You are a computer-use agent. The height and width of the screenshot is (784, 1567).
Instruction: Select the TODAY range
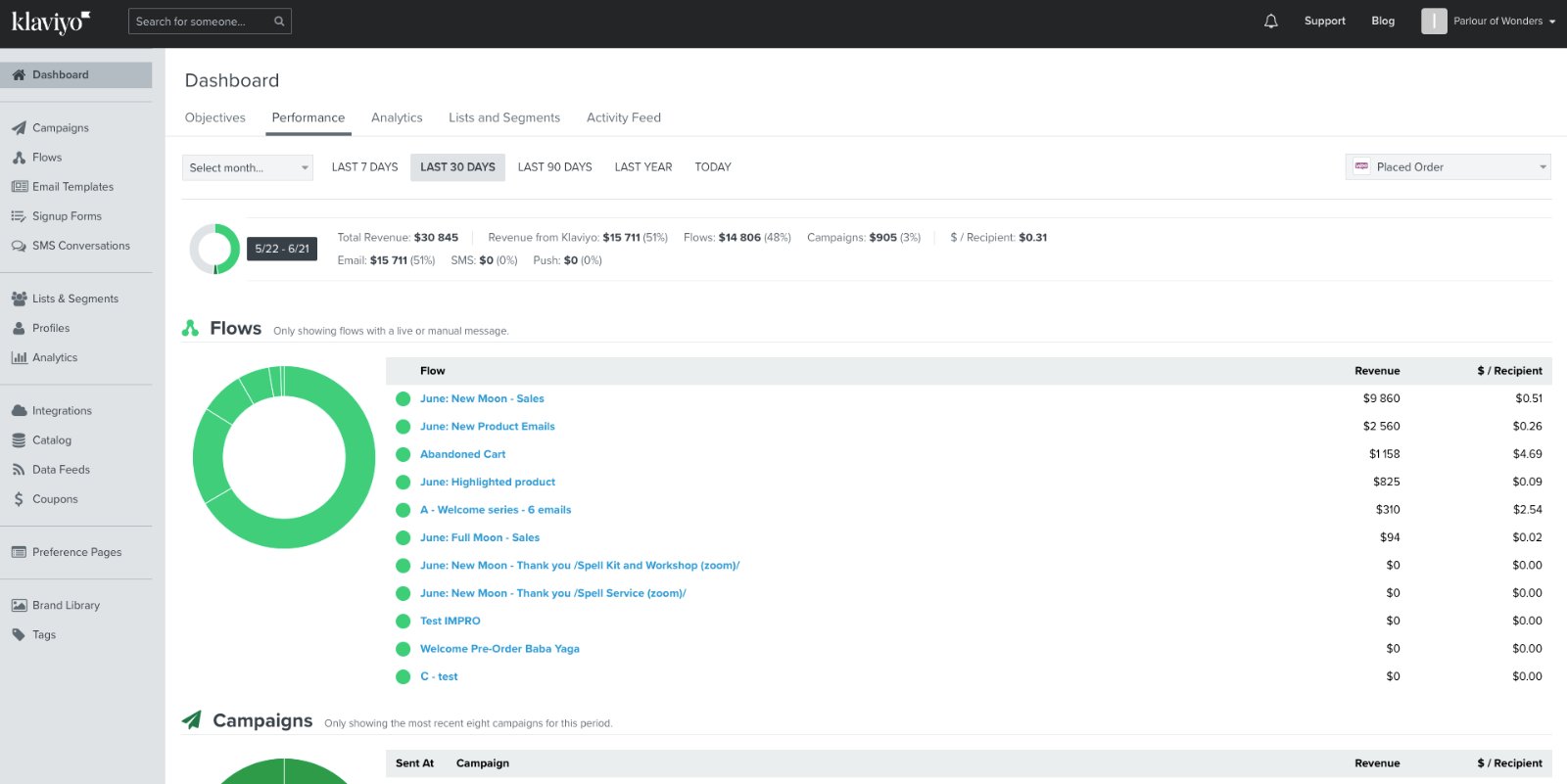pyautogui.click(x=713, y=167)
